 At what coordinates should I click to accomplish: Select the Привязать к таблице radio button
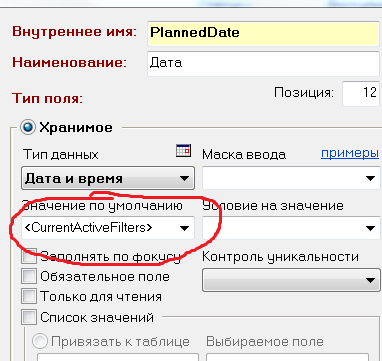[40, 341]
